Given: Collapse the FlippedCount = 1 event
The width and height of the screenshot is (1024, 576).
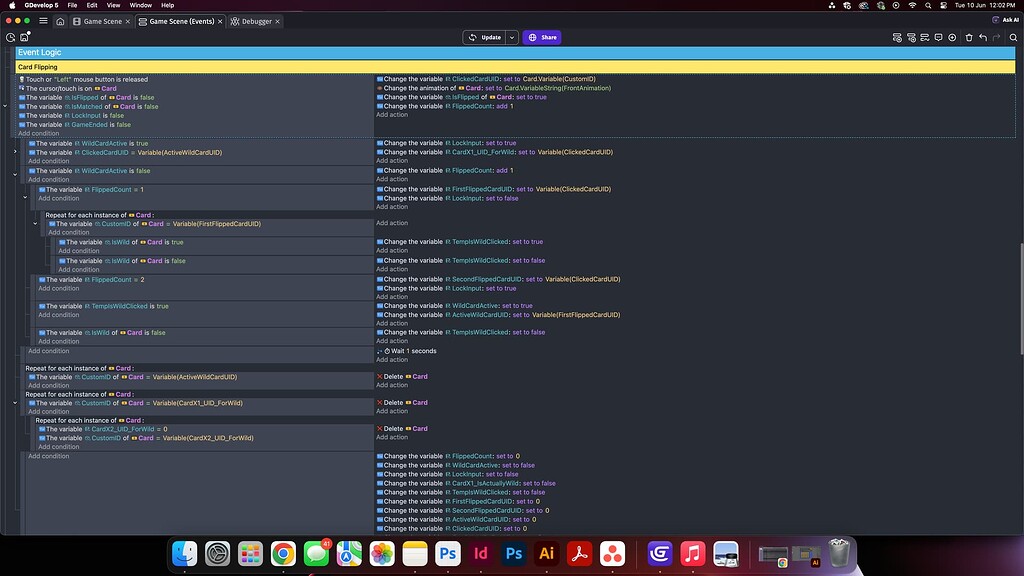Looking at the screenshot, I should click(x=25, y=197).
